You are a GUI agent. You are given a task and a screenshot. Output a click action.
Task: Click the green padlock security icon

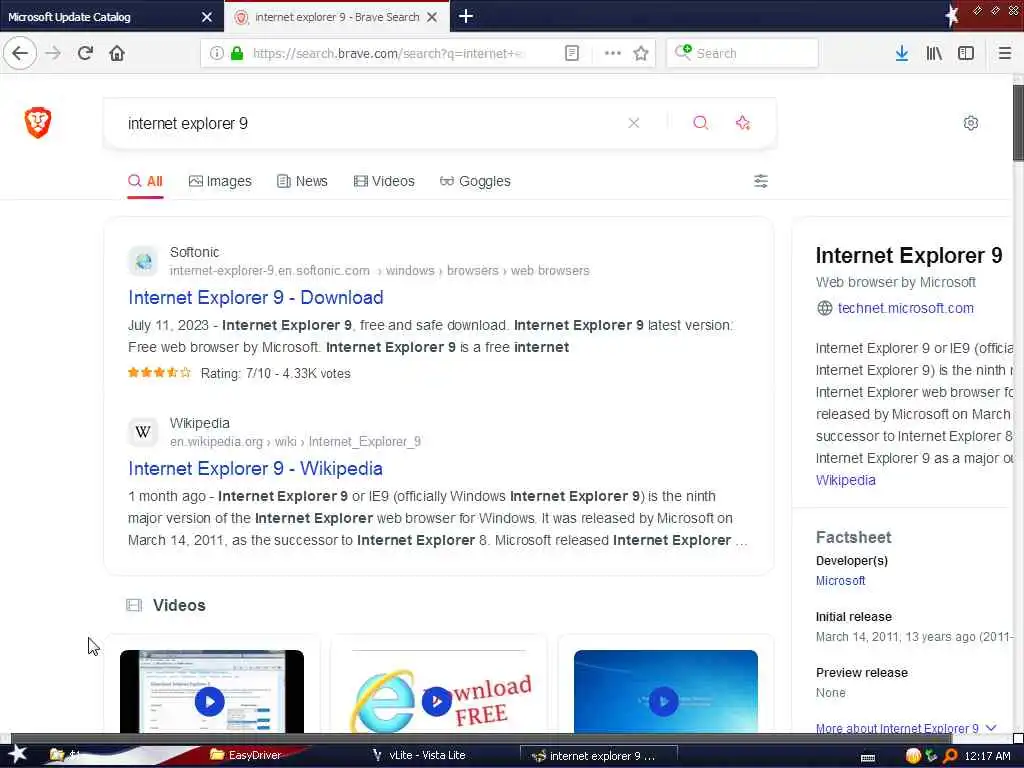coord(237,53)
